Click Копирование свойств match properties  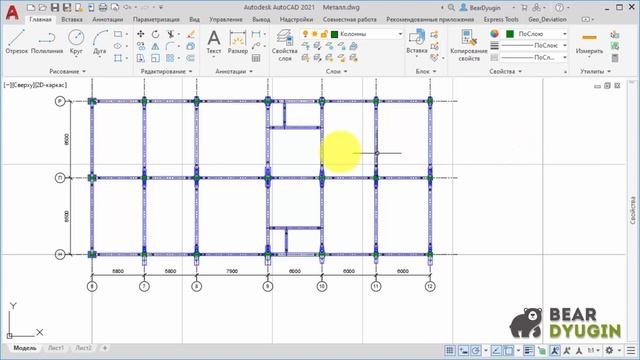[469, 45]
